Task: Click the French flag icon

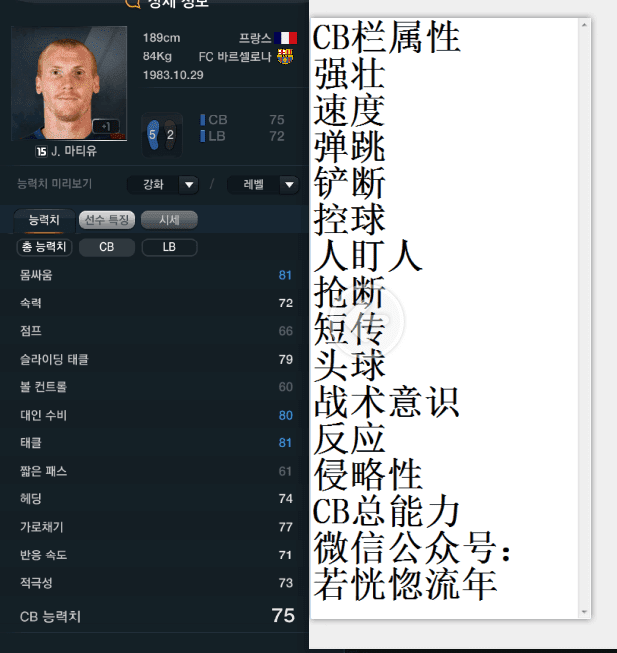Action: click(x=286, y=38)
